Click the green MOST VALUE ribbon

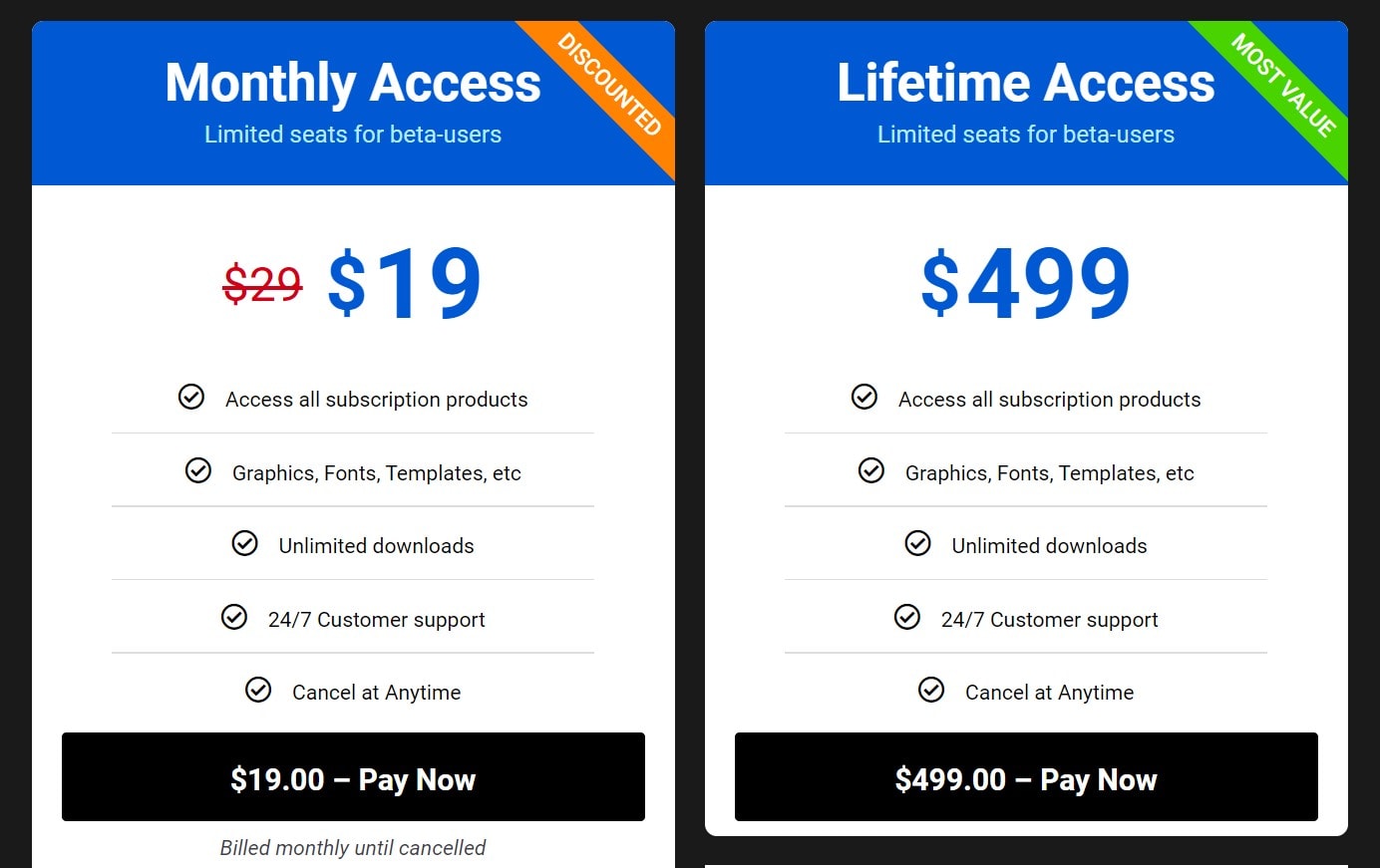click(x=1284, y=86)
